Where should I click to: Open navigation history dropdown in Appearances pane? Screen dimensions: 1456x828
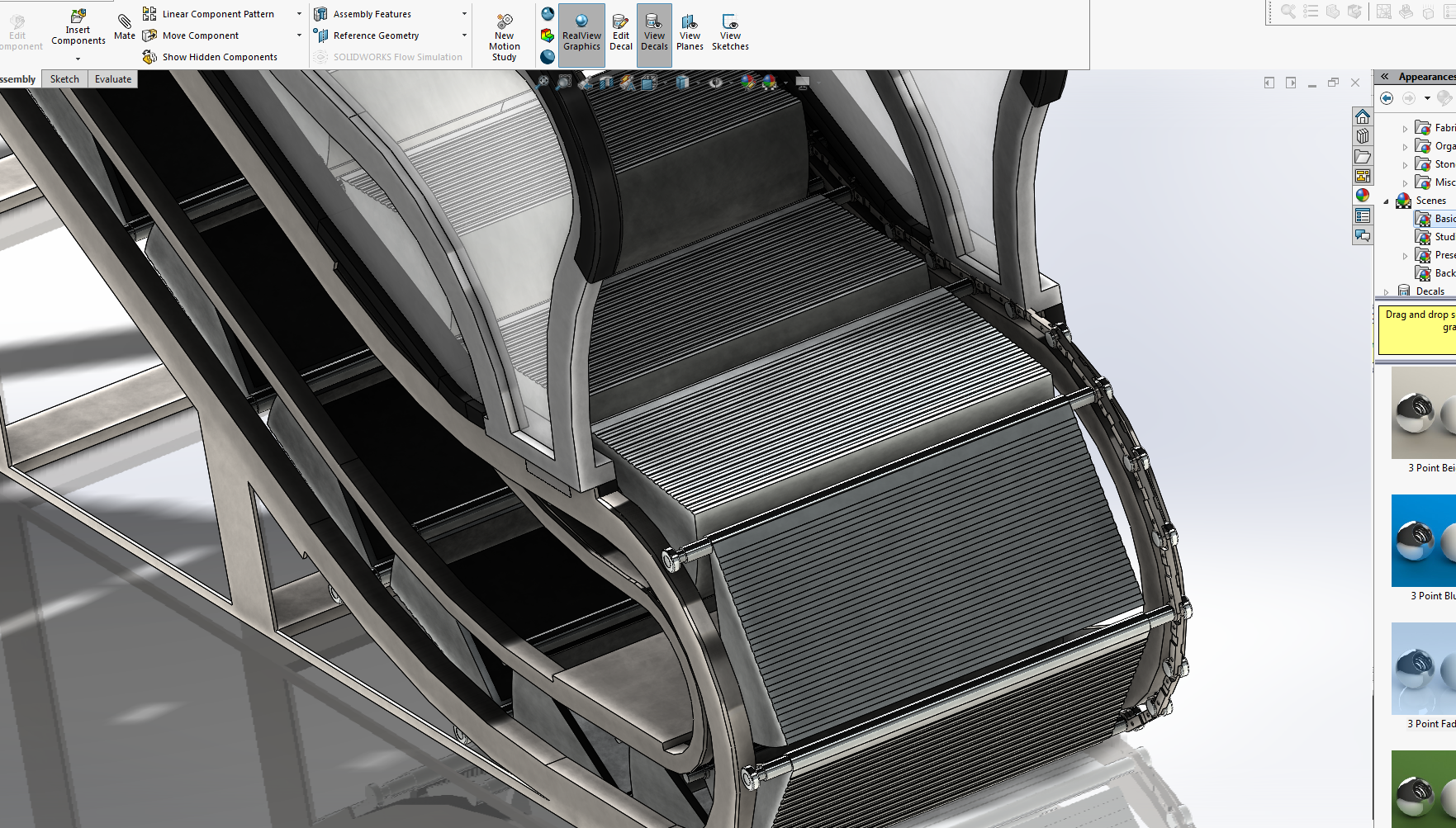[x=1427, y=98]
